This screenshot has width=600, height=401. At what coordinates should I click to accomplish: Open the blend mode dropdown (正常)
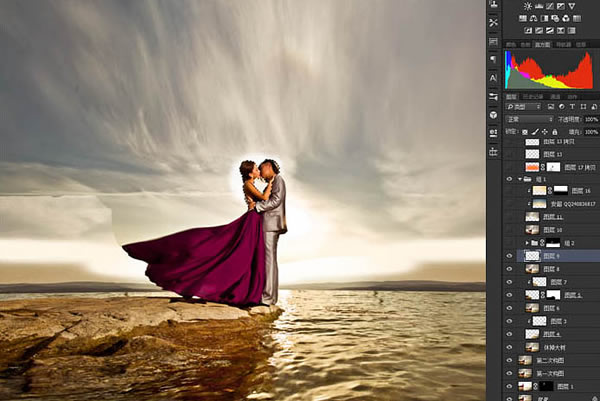coord(530,119)
